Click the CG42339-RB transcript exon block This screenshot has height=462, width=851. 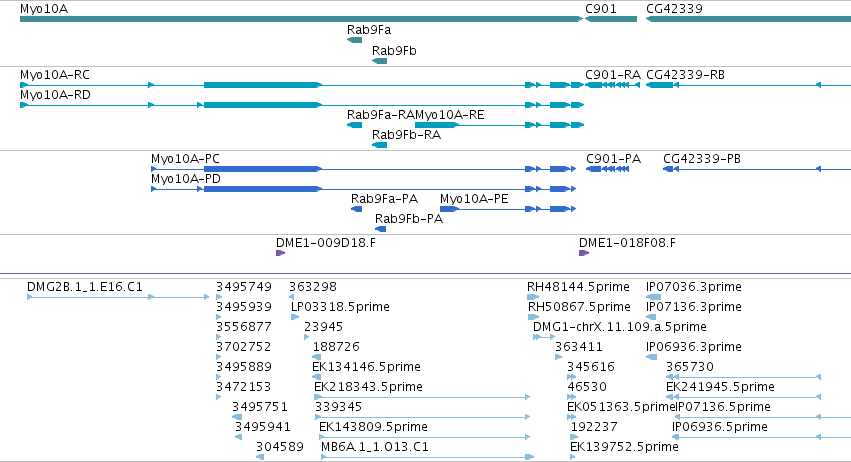point(661,85)
